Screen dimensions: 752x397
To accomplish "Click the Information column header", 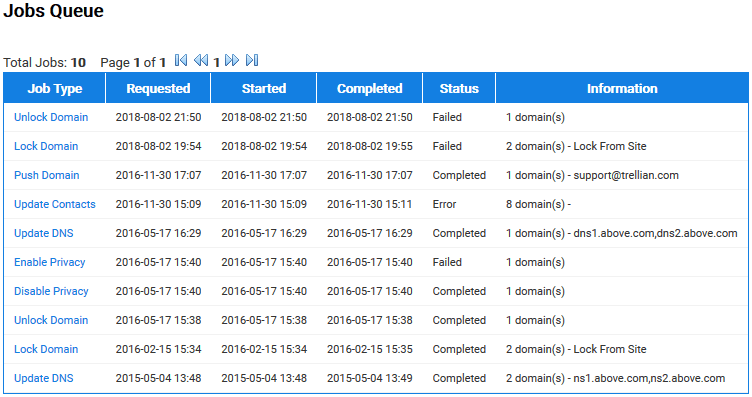I will pyautogui.click(x=622, y=88).
